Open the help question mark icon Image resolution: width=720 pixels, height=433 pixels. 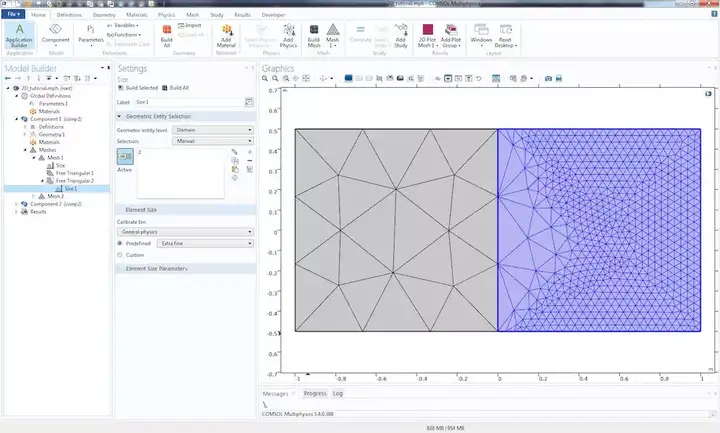(x=714, y=14)
